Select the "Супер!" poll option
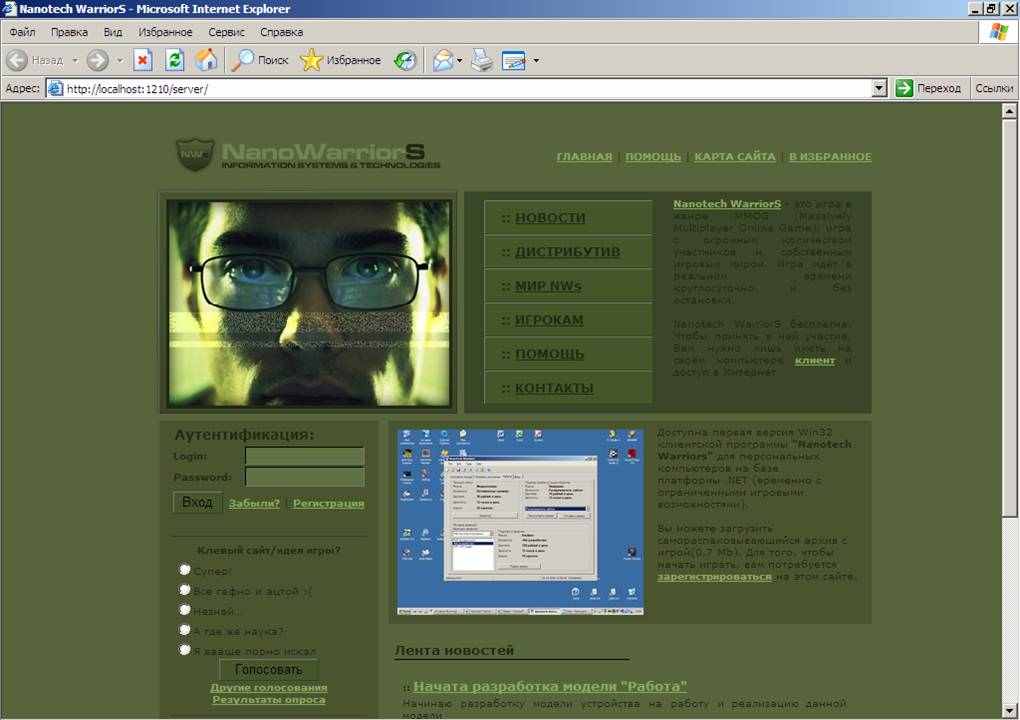This screenshot has width=1020, height=720. 185,570
